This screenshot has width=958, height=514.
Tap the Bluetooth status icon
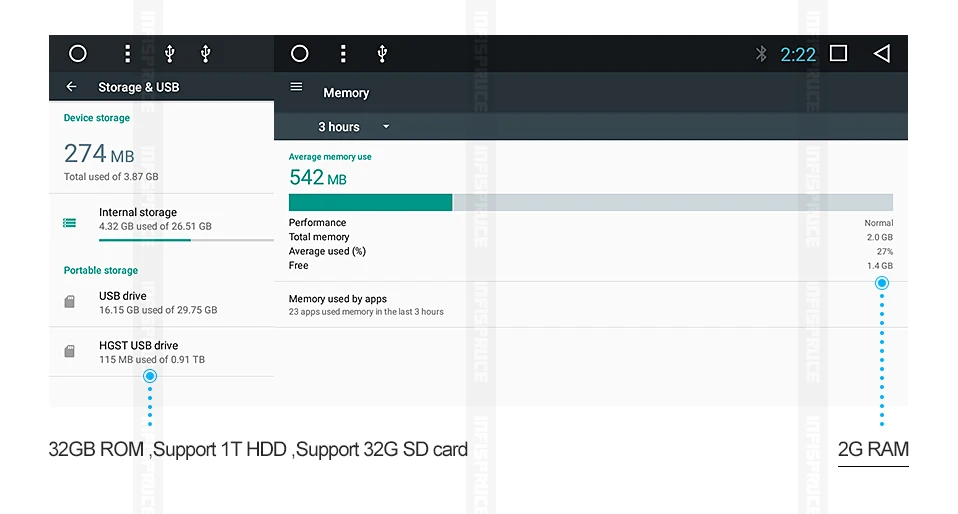click(x=761, y=54)
